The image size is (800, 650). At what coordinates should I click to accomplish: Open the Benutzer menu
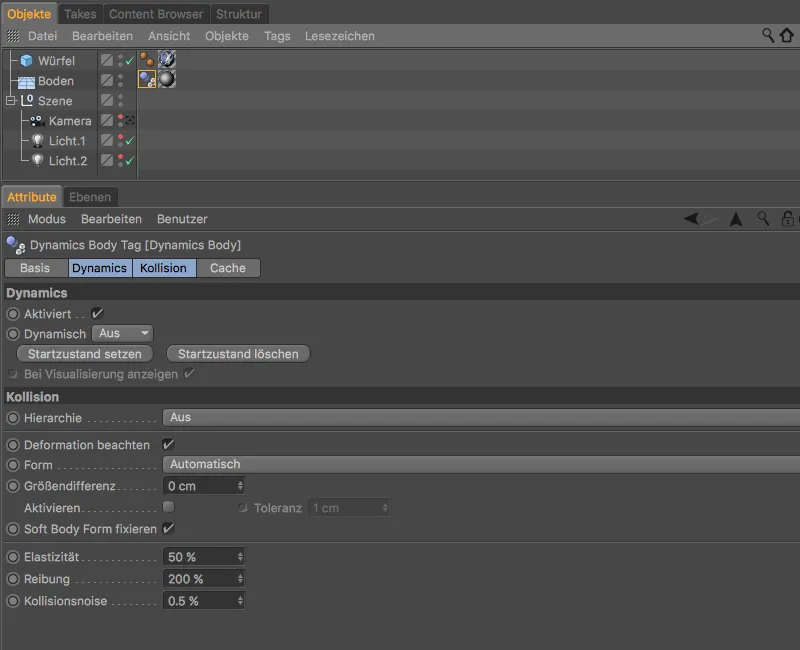pyautogui.click(x=182, y=219)
